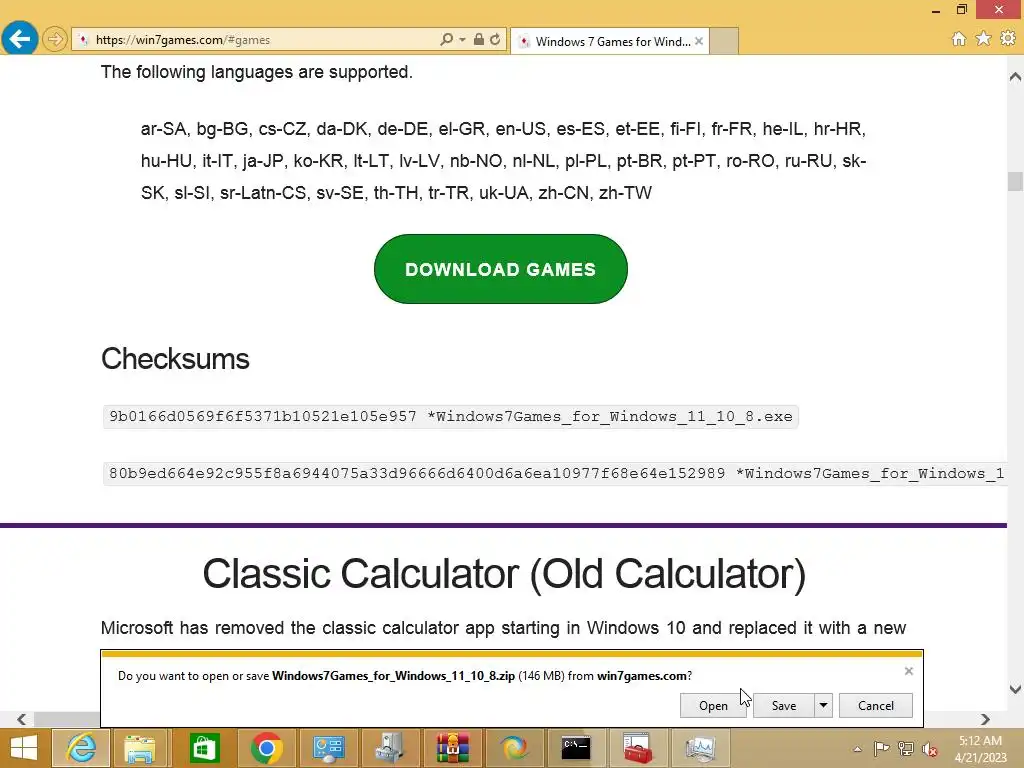Open a new blank tab
Image resolution: width=1024 pixels, height=768 pixels.
724,41
